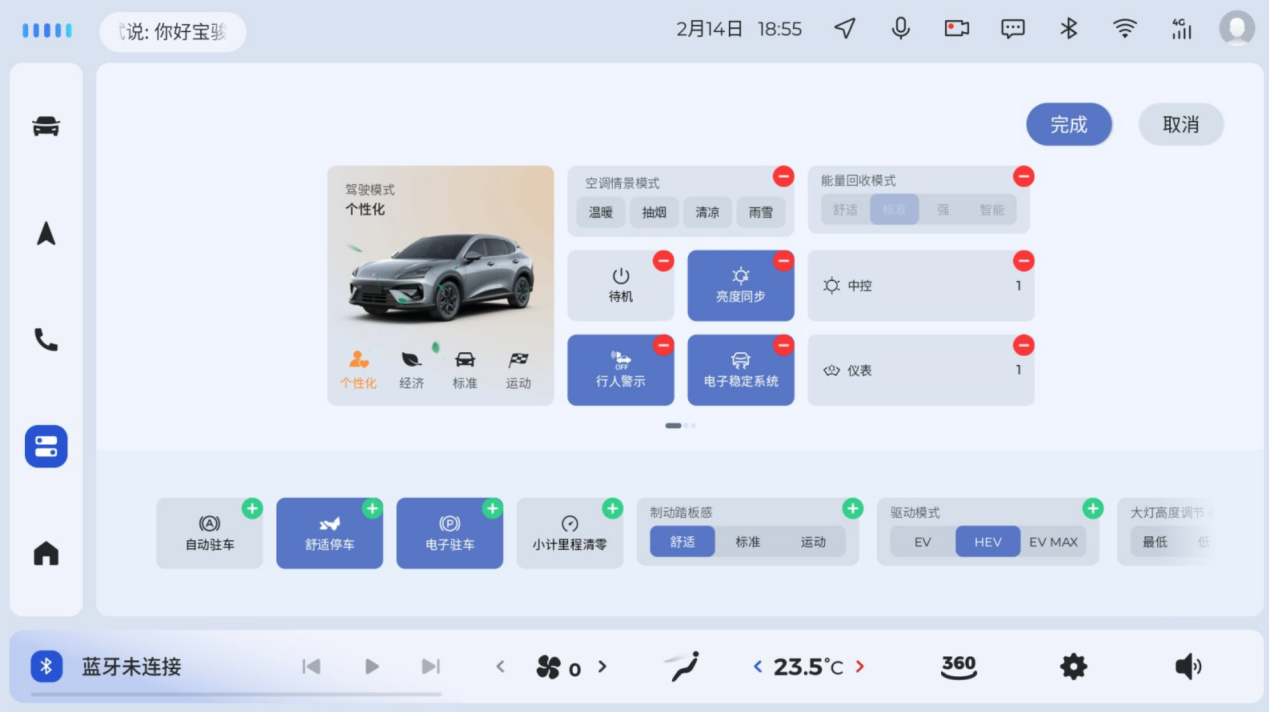
Task: Skip to the next track
Action: (431, 667)
